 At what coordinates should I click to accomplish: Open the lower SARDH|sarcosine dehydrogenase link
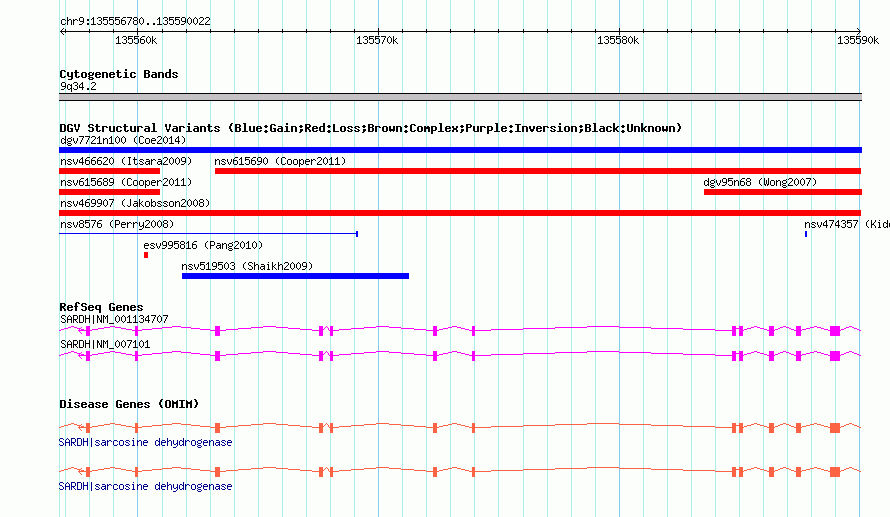click(x=145, y=486)
